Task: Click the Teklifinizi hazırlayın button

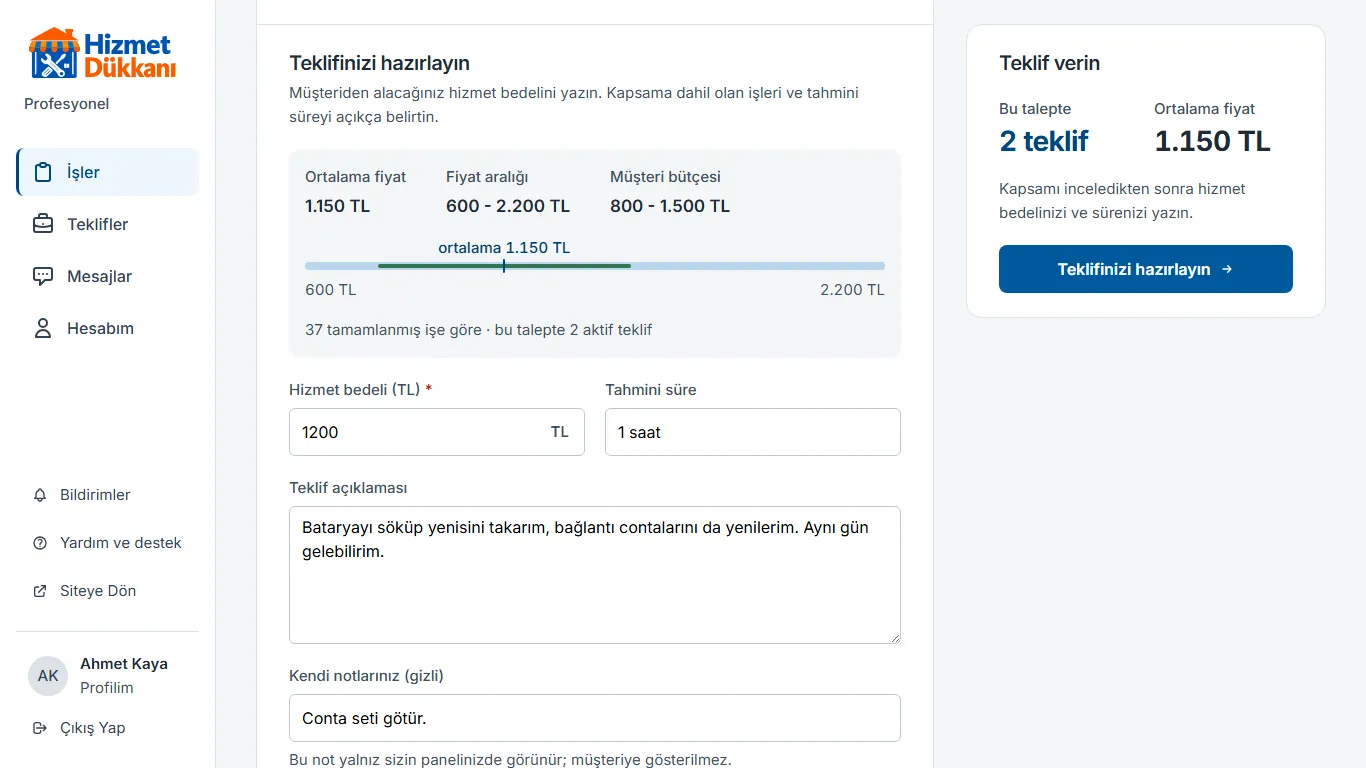Action: pos(1146,269)
